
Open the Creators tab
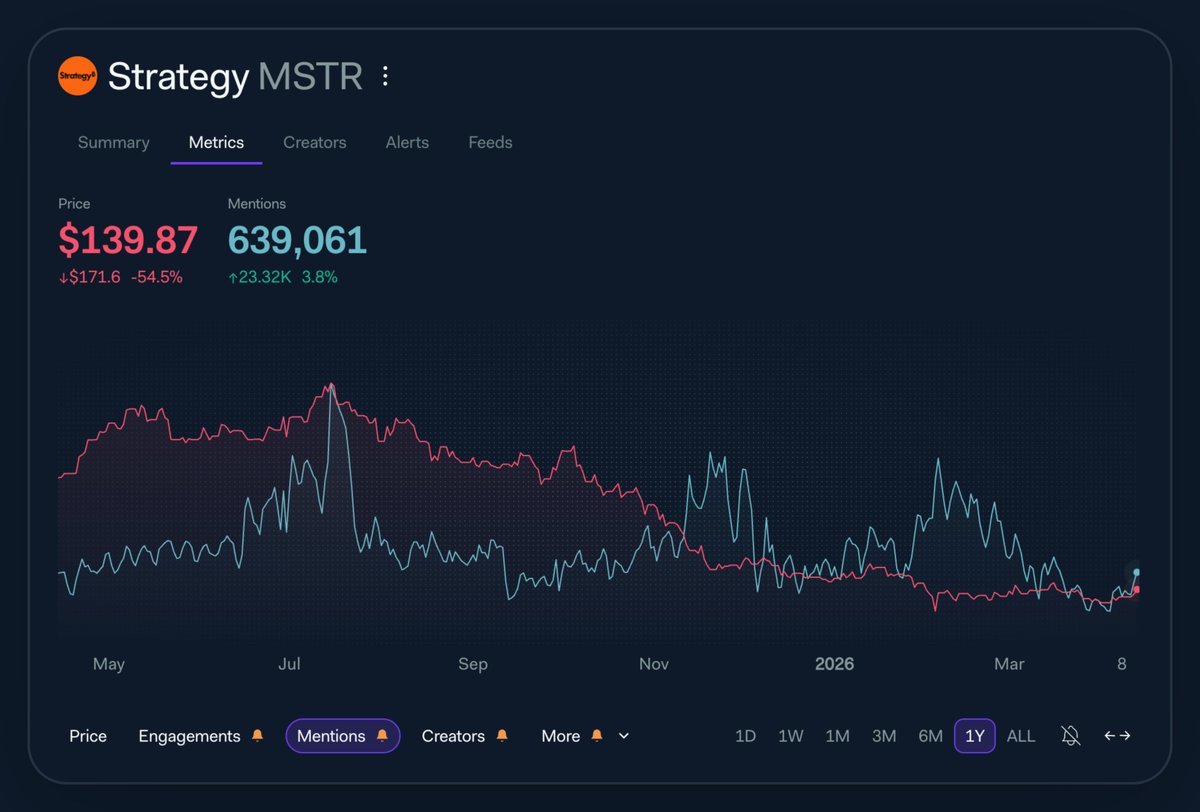pos(314,142)
